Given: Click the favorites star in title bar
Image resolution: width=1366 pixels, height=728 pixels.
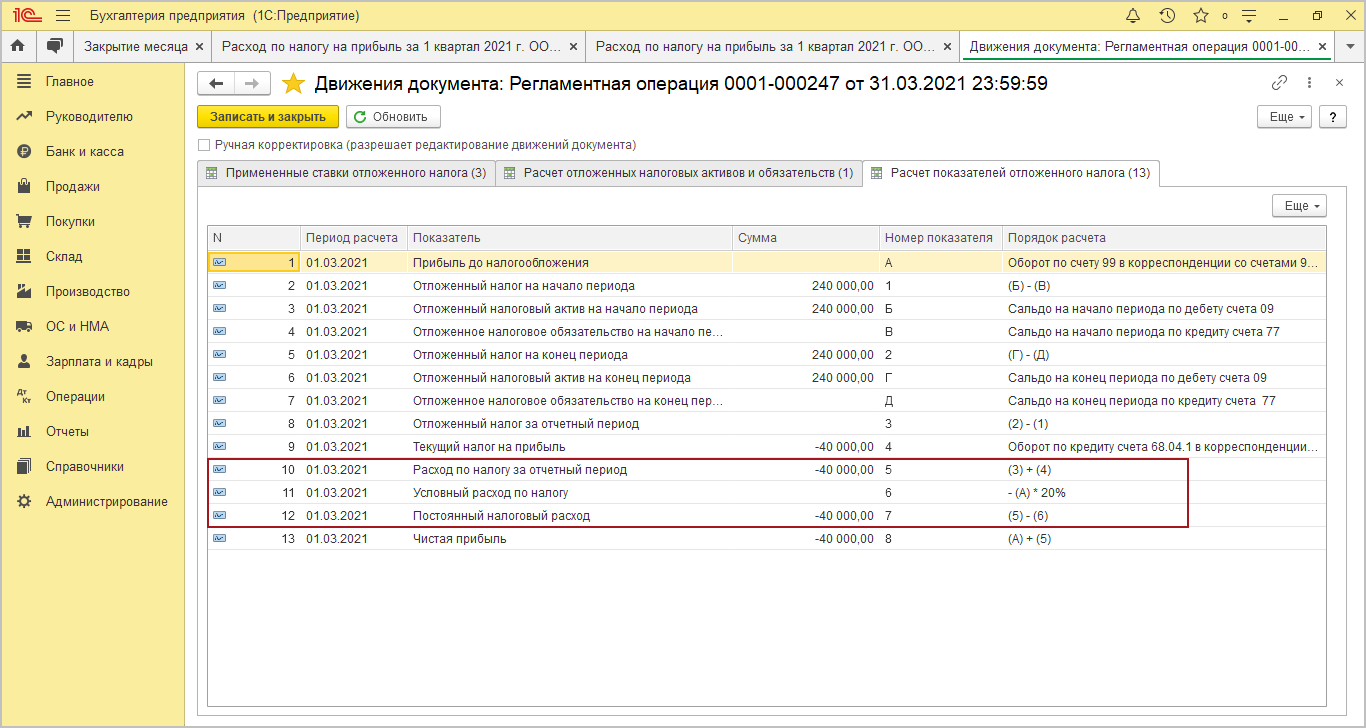Looking at the screenshot, I should point(1201,16).
